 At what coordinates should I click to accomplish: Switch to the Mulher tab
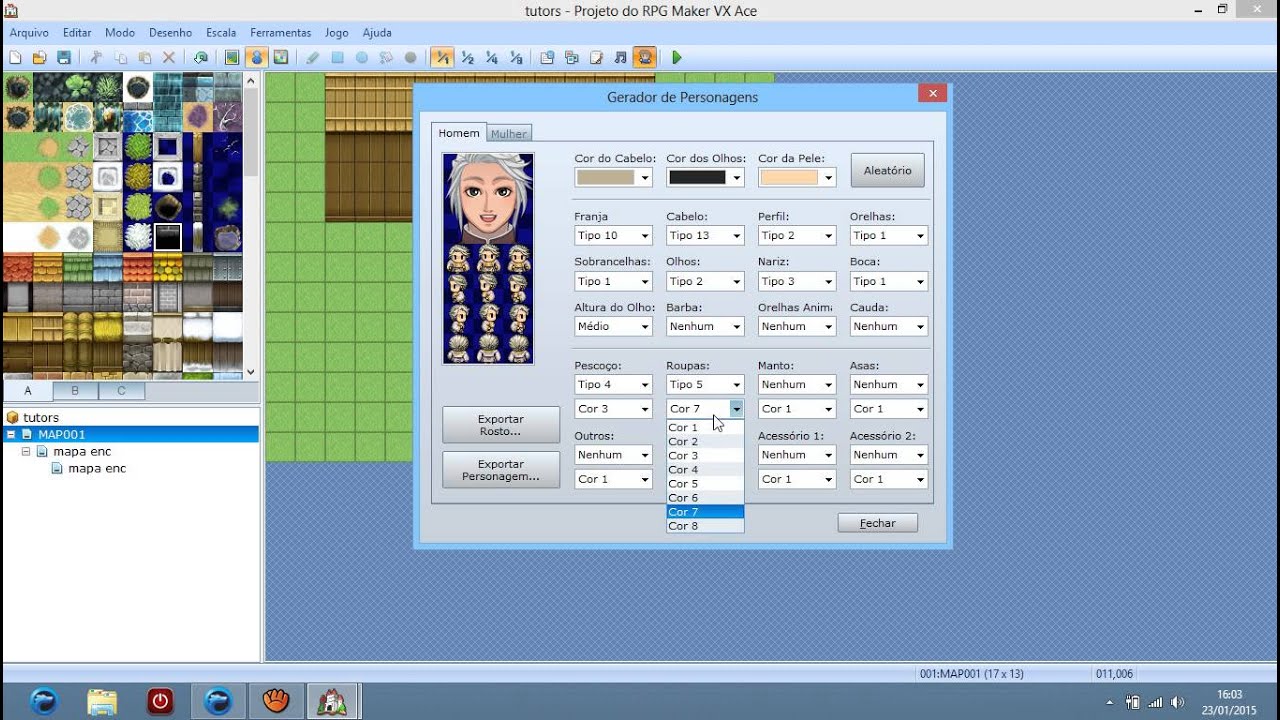click(509, 133)
